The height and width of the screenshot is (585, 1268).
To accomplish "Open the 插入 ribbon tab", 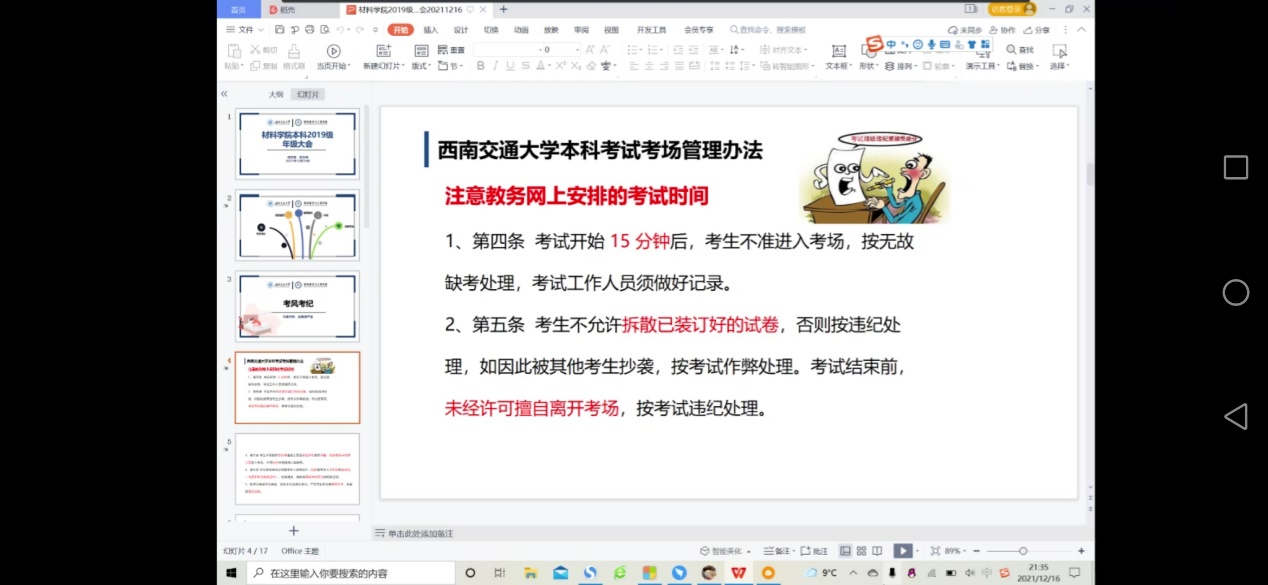I will pos(430,30).
